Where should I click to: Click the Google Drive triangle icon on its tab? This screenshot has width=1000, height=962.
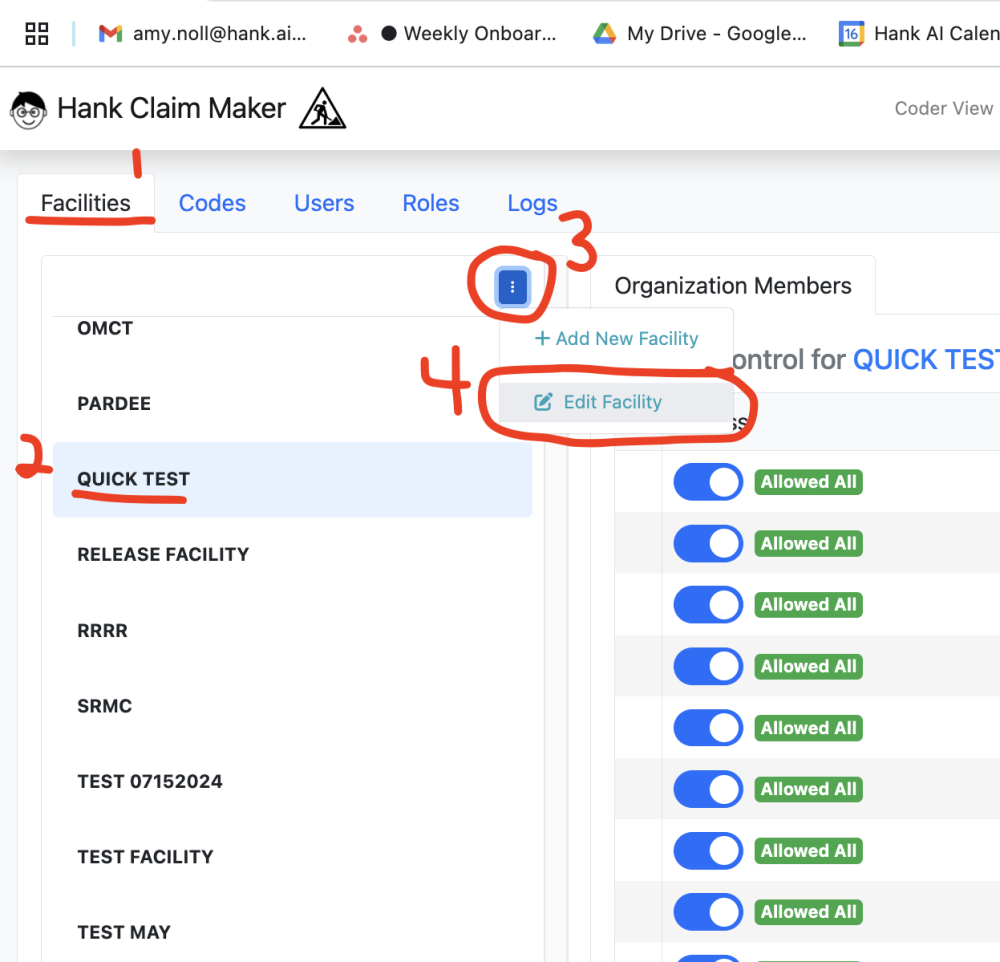[x=604, y=33]
